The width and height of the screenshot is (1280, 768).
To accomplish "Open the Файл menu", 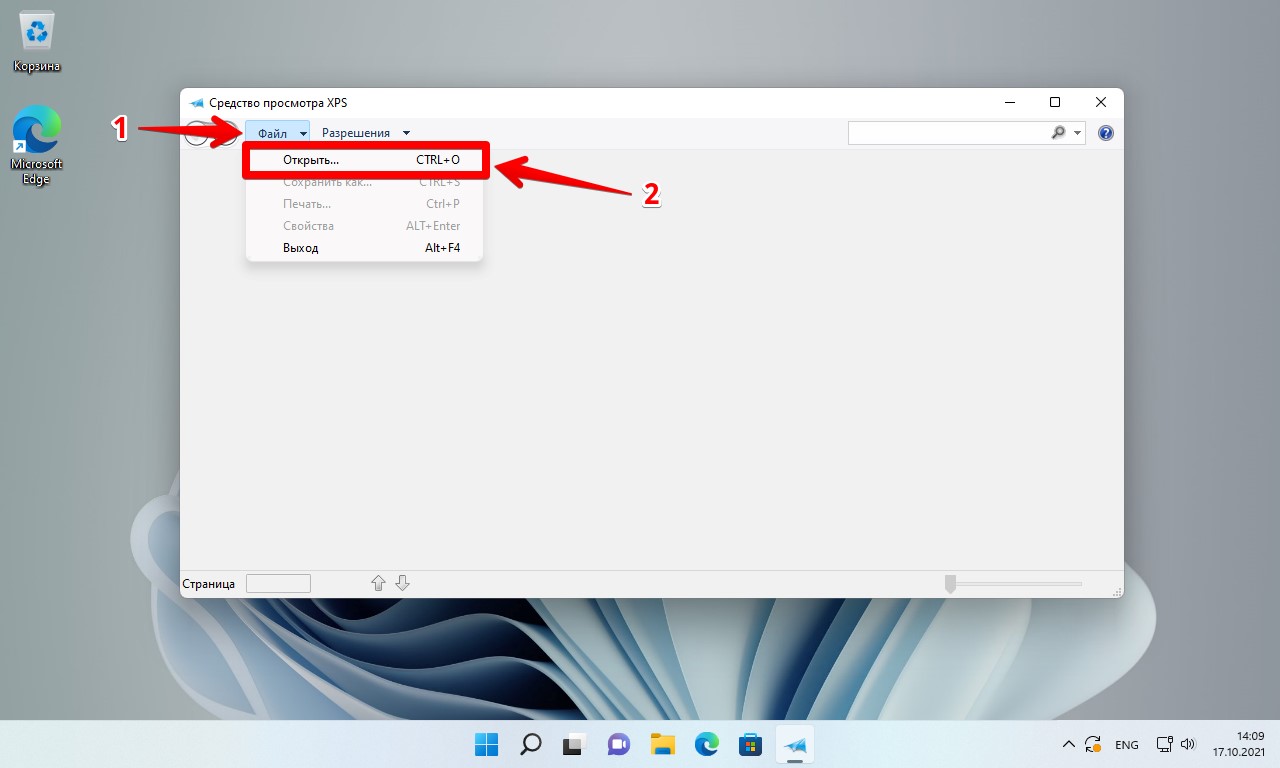I will (277, 133).
